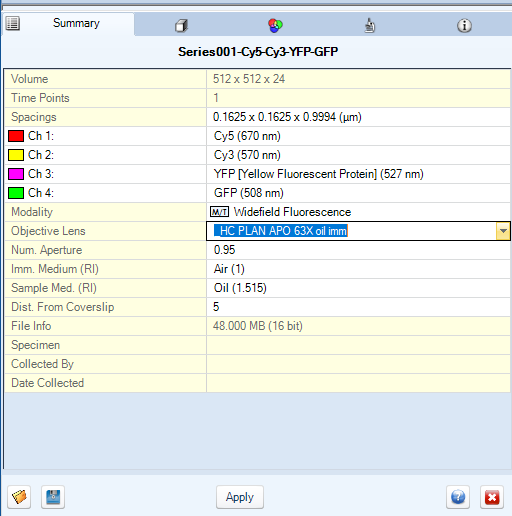
Task: Click the save floppy disk icon
Action: point(53,497)
